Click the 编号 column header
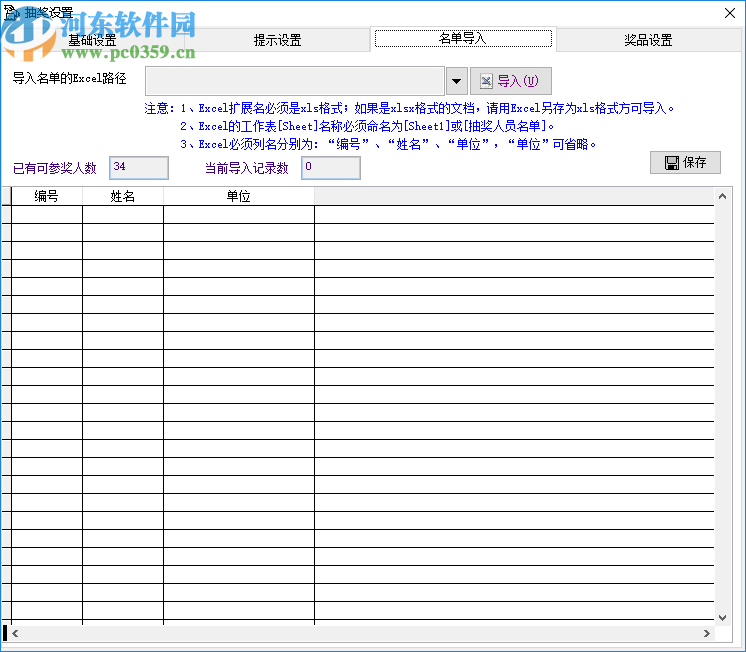The height and width of the screenshot is (652, 746). tap(47, 196)
